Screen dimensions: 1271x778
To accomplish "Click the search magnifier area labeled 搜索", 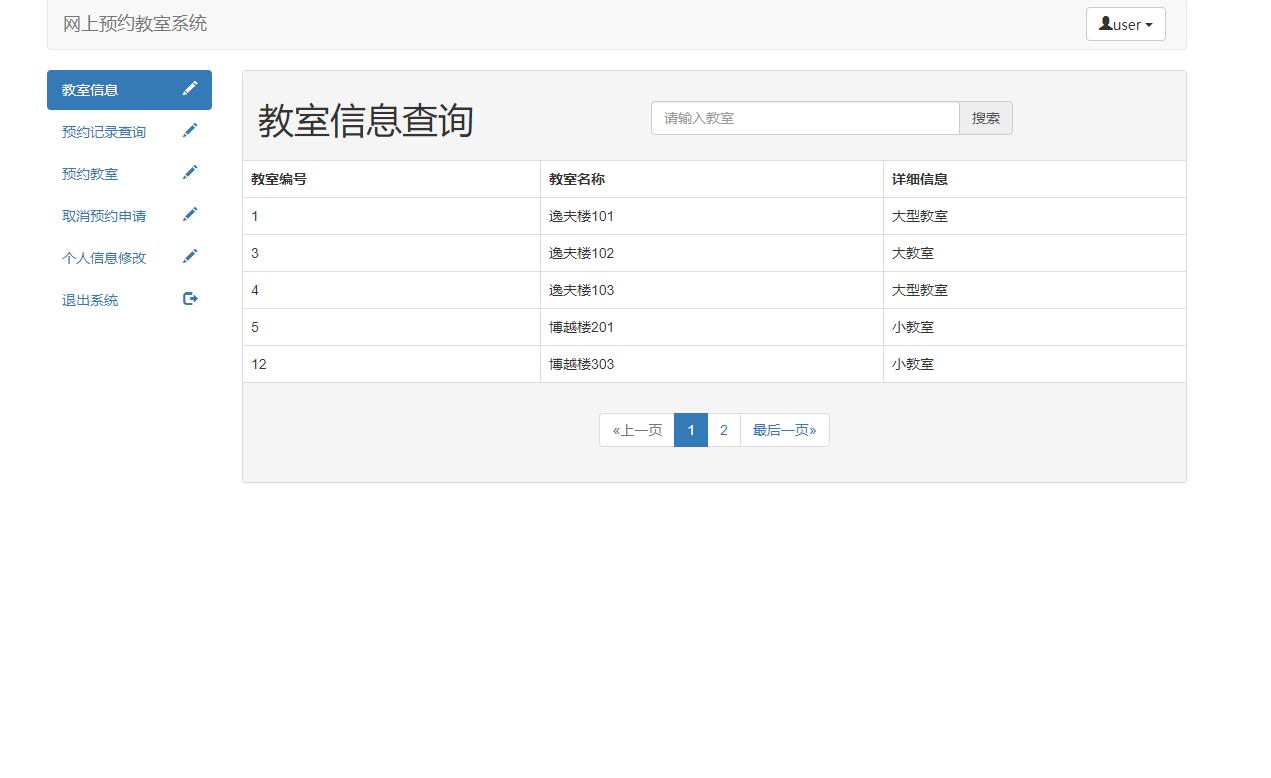I will coord(986,118).
